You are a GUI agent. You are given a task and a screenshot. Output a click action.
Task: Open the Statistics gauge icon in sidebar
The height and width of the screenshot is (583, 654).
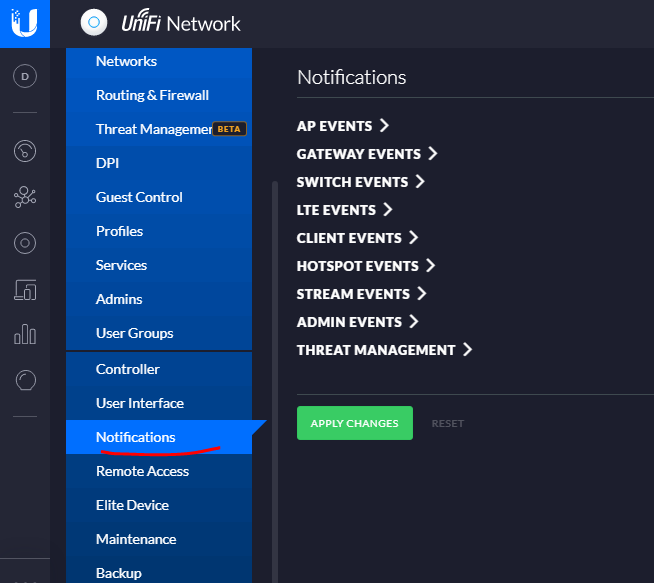[x=25, y=151]
